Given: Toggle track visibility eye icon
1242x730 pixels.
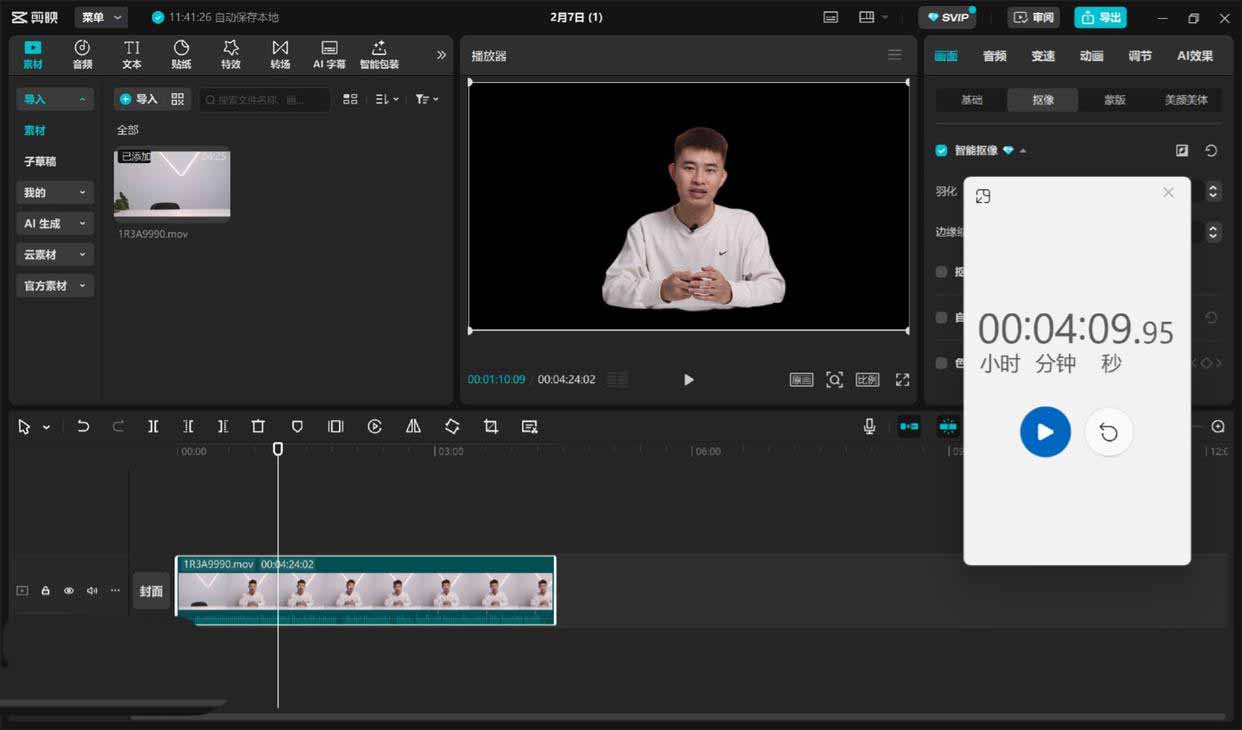Looking at the screenshot, I should pos(69,591).
